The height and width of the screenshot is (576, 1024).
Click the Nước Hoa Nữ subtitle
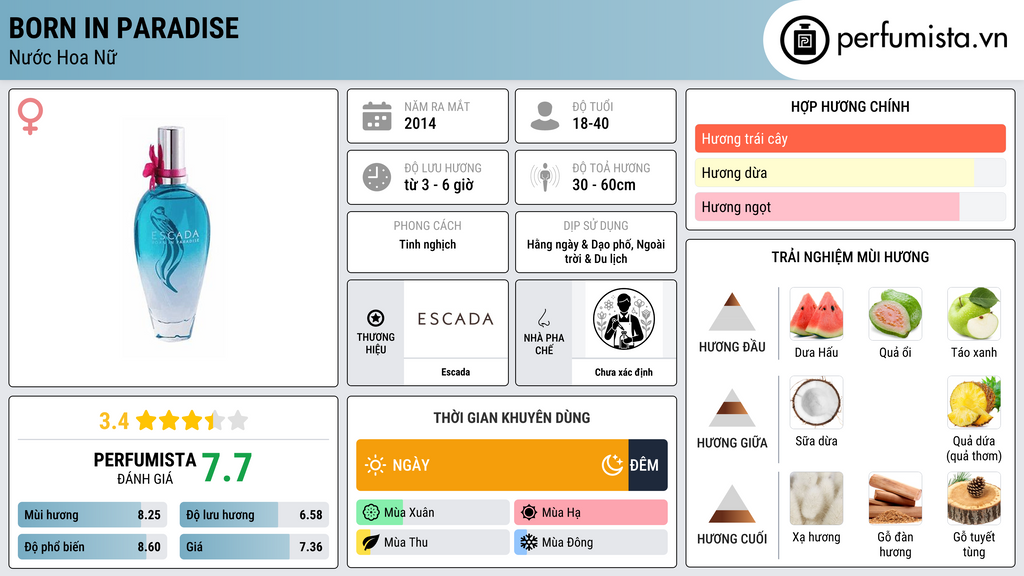63,57
